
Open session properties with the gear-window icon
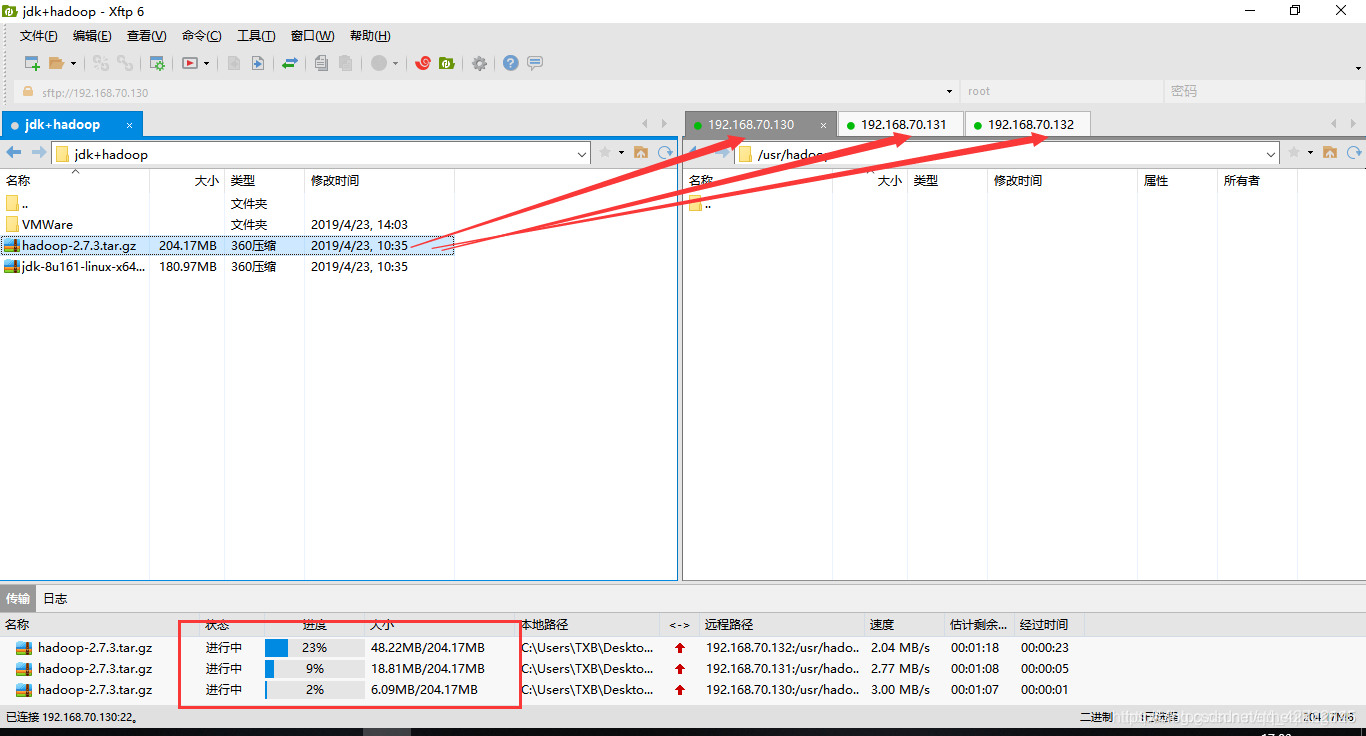(157, 63)
